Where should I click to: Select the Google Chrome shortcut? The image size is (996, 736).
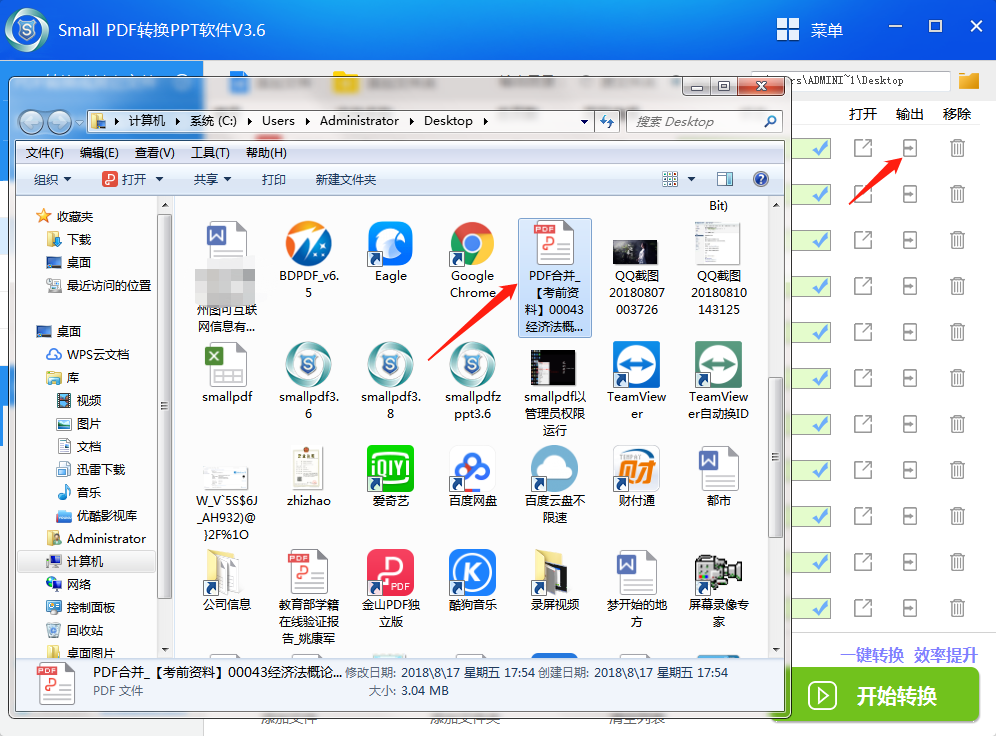(x=472, y=259)
